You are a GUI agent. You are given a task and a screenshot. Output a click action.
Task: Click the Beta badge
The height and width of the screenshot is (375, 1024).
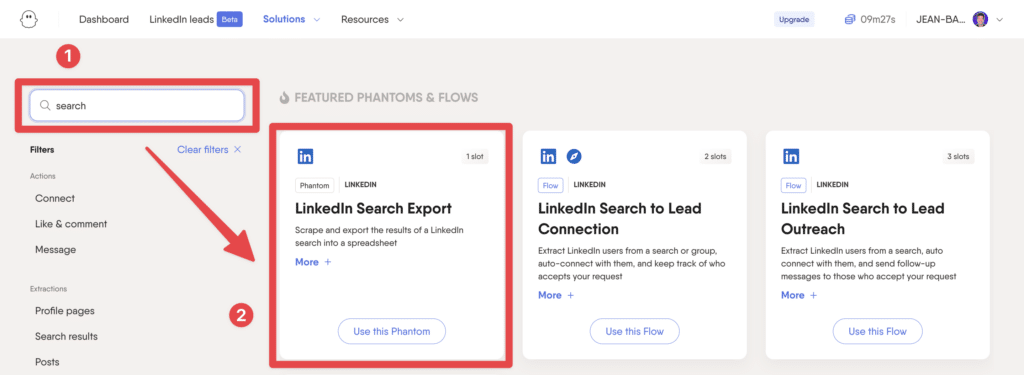pos(231,20)
